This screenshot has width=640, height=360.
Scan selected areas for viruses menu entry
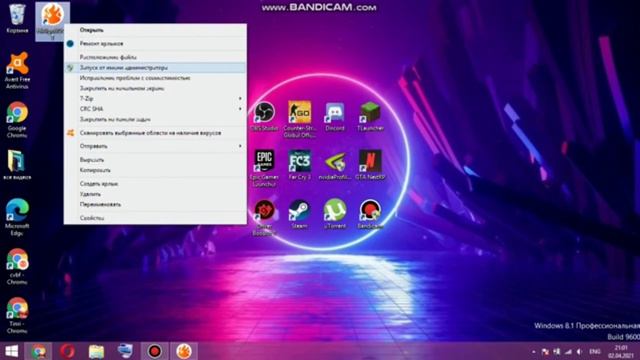[155, 133]
